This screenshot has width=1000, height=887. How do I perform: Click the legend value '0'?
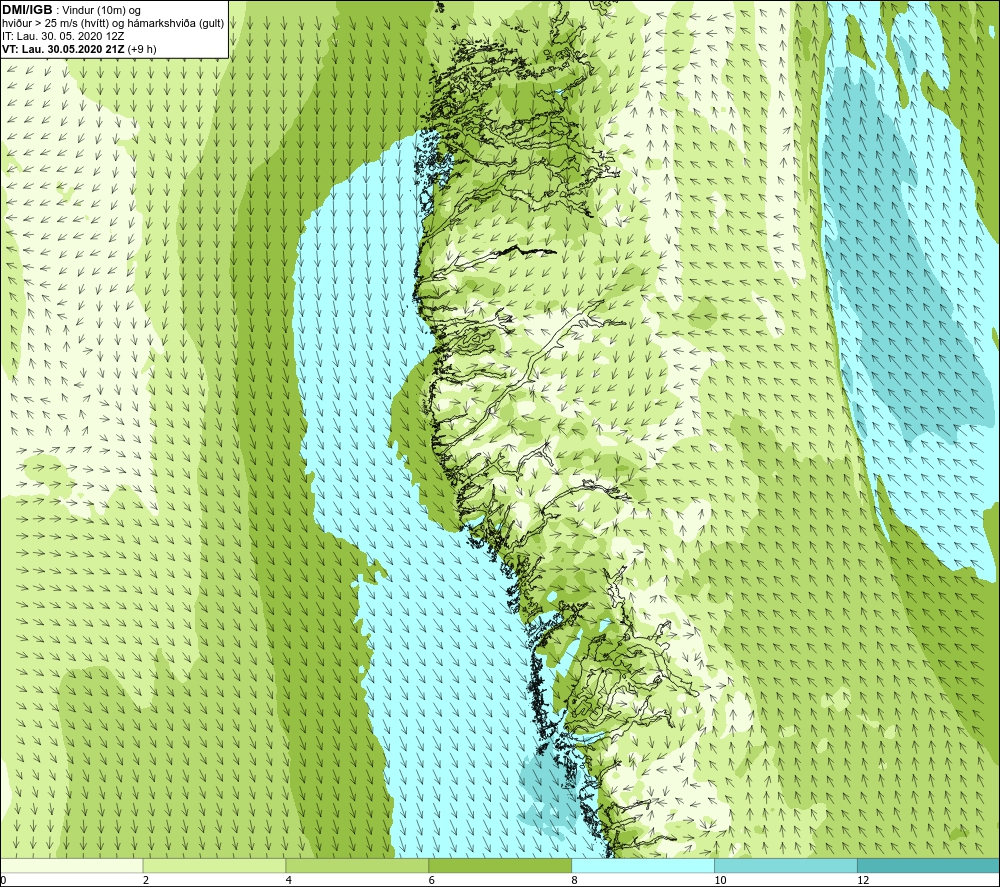coord(3,880)
